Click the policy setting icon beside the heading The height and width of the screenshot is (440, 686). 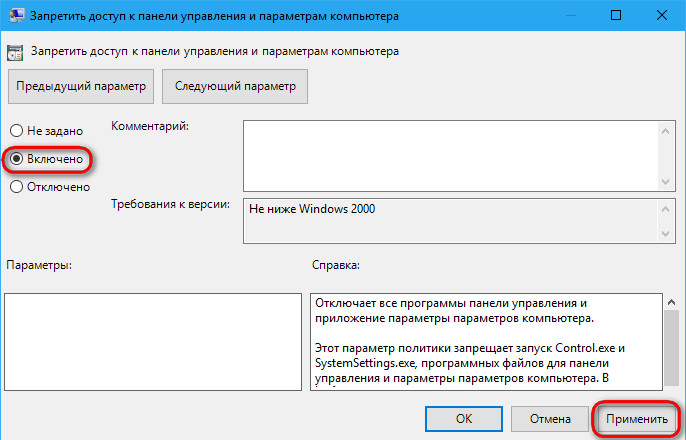15,52
